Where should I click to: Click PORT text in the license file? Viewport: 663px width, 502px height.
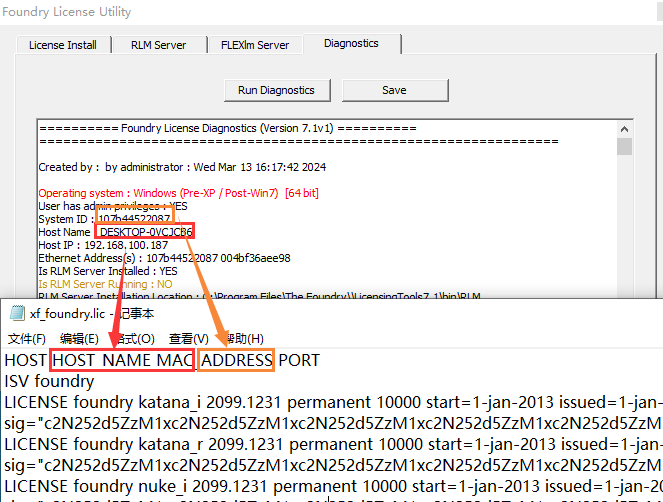(x=299, y=360)
